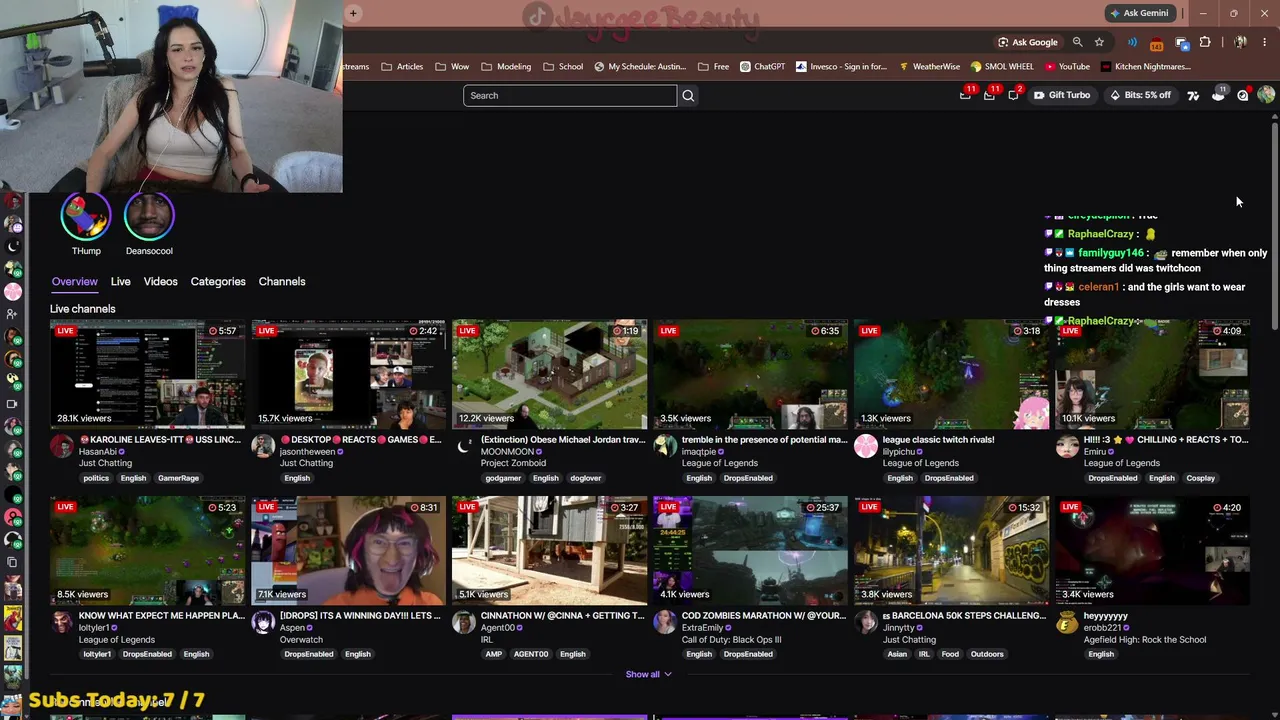Viewport: 1280px width, 720px height.
Task: Open Deansocool channel profile circle
Action: tap(149, 214)
